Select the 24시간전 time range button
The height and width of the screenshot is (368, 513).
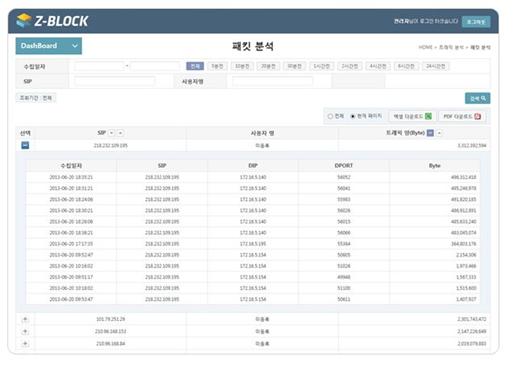[436, 66]
